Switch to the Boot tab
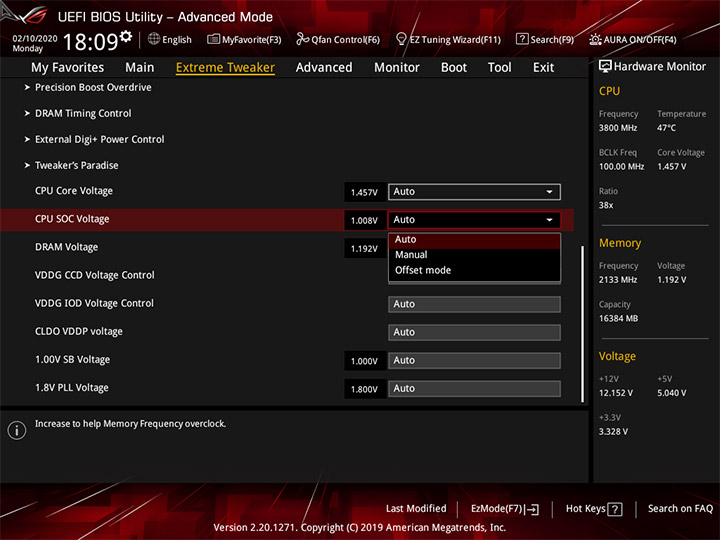The image size is (720, 540). click(454, 68)
